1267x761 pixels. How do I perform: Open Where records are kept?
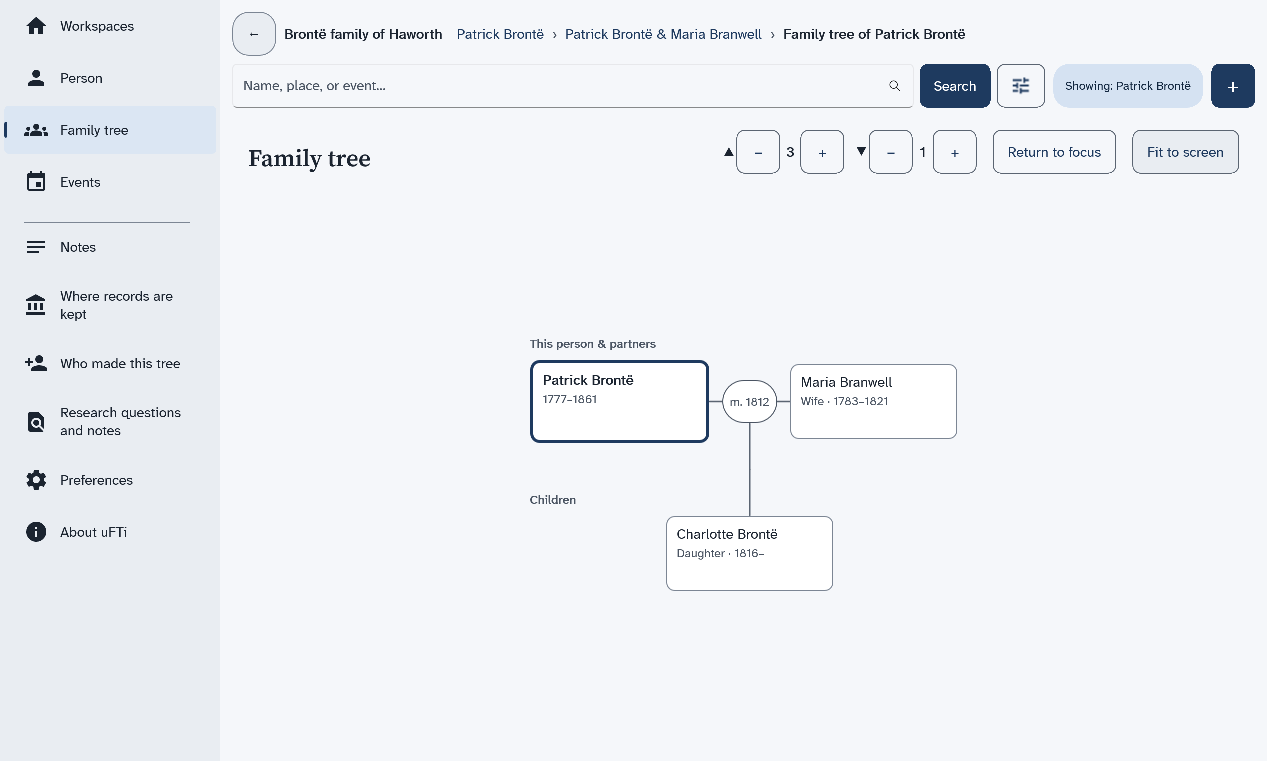pyautogui.click(x=110, y=305)
